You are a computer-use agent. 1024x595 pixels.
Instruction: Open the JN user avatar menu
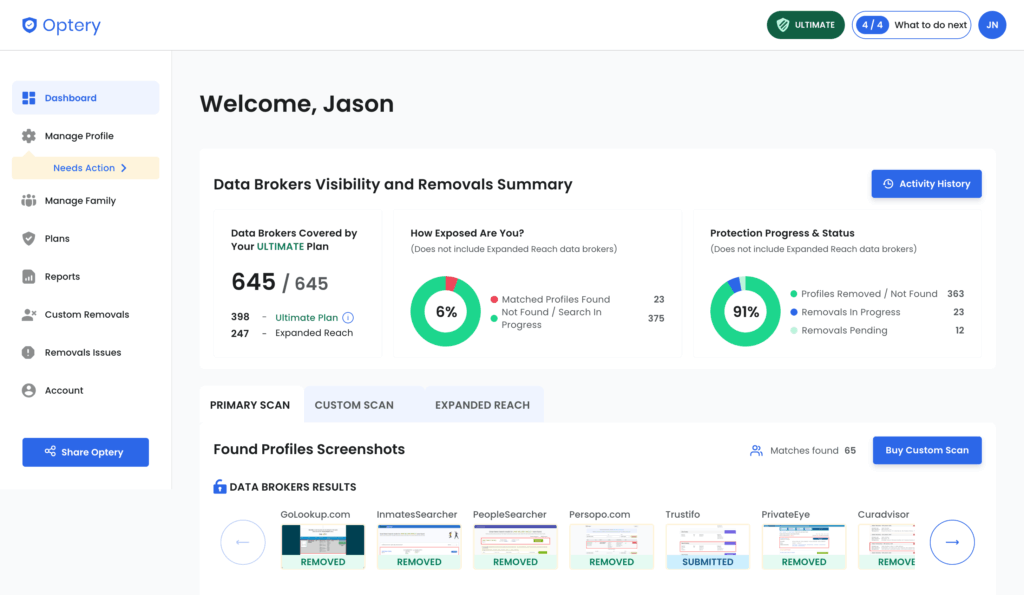point(991,25)
